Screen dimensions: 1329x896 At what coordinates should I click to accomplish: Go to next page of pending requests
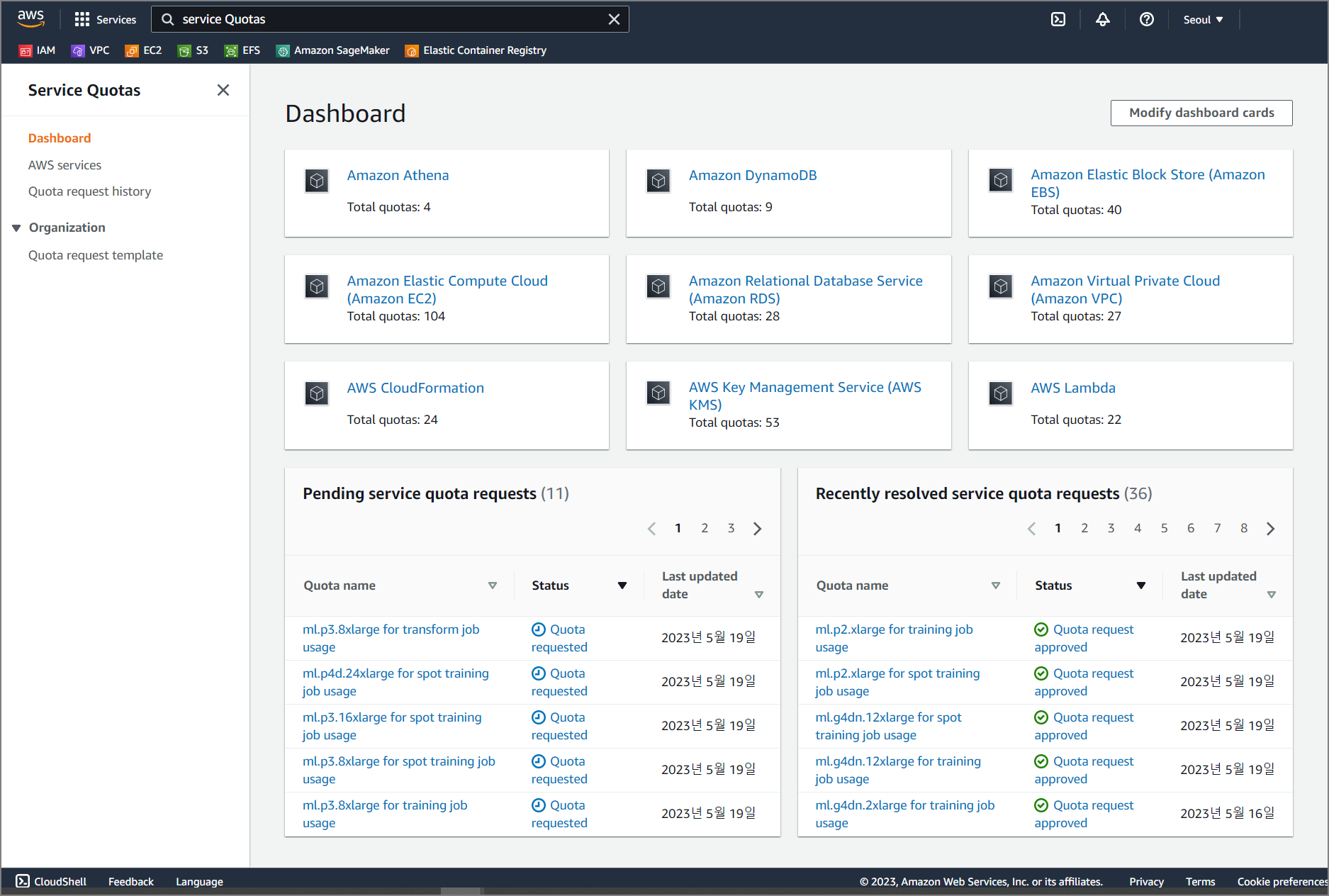click(758, 529)
